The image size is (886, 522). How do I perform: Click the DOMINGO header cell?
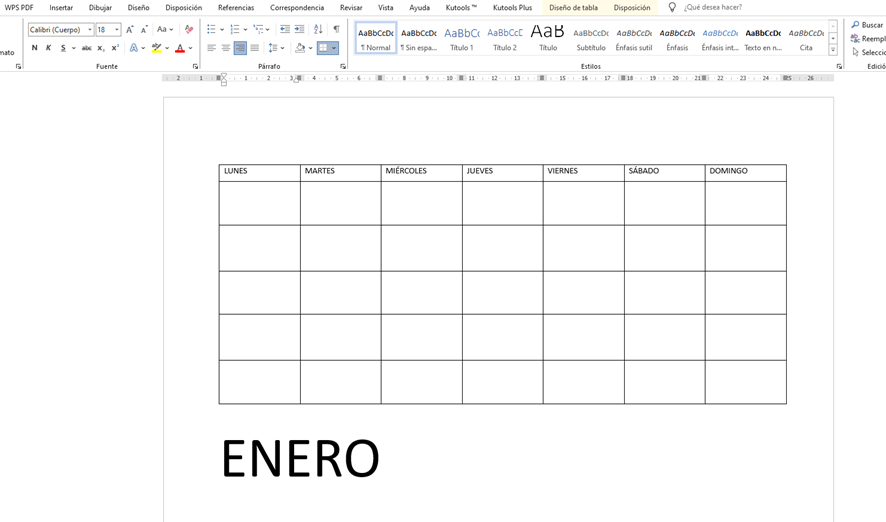pyautogui.click(x=746, y=172)
